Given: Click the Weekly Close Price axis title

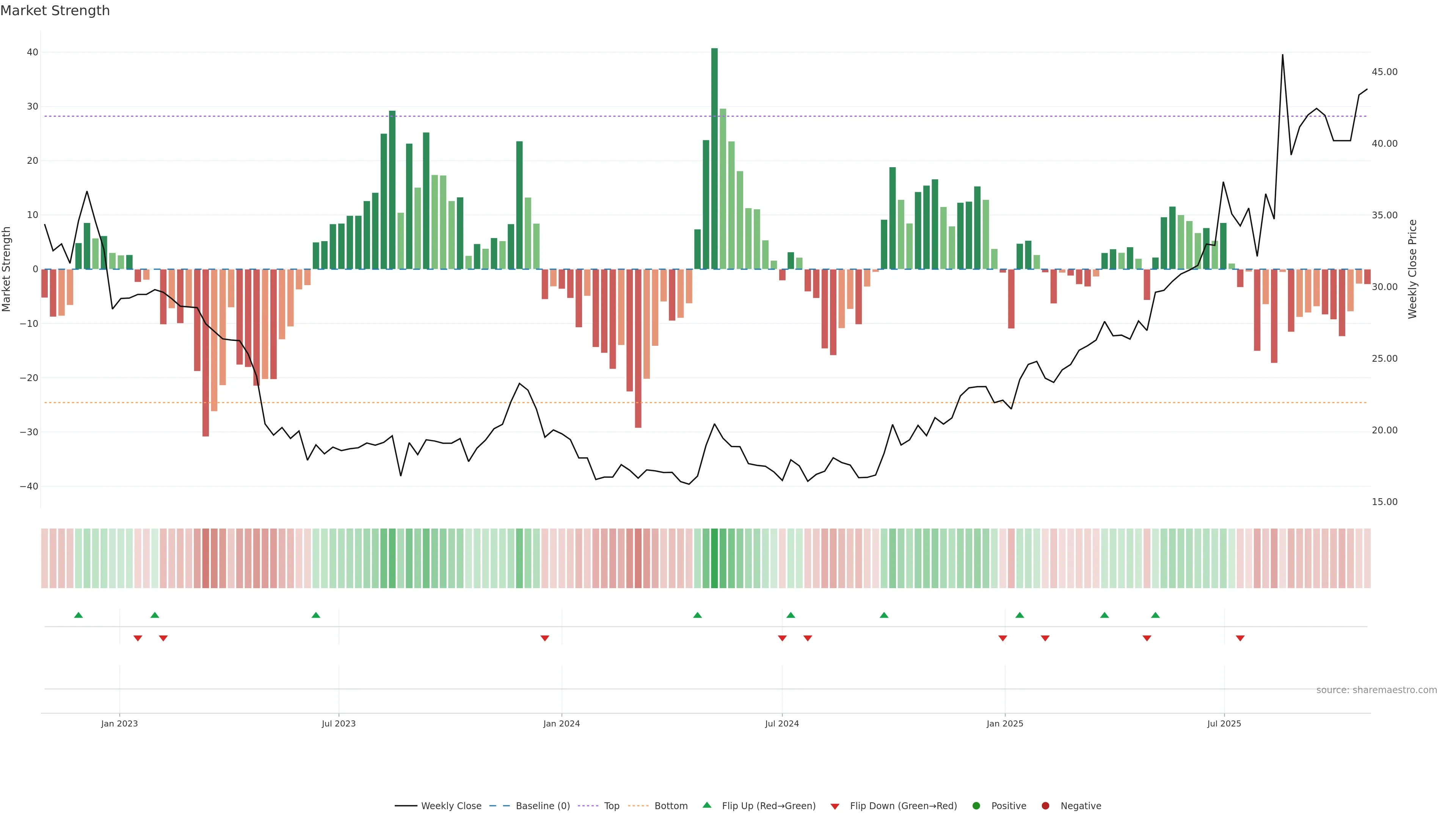Looking at the screenshot, I should pos(1412,269).
